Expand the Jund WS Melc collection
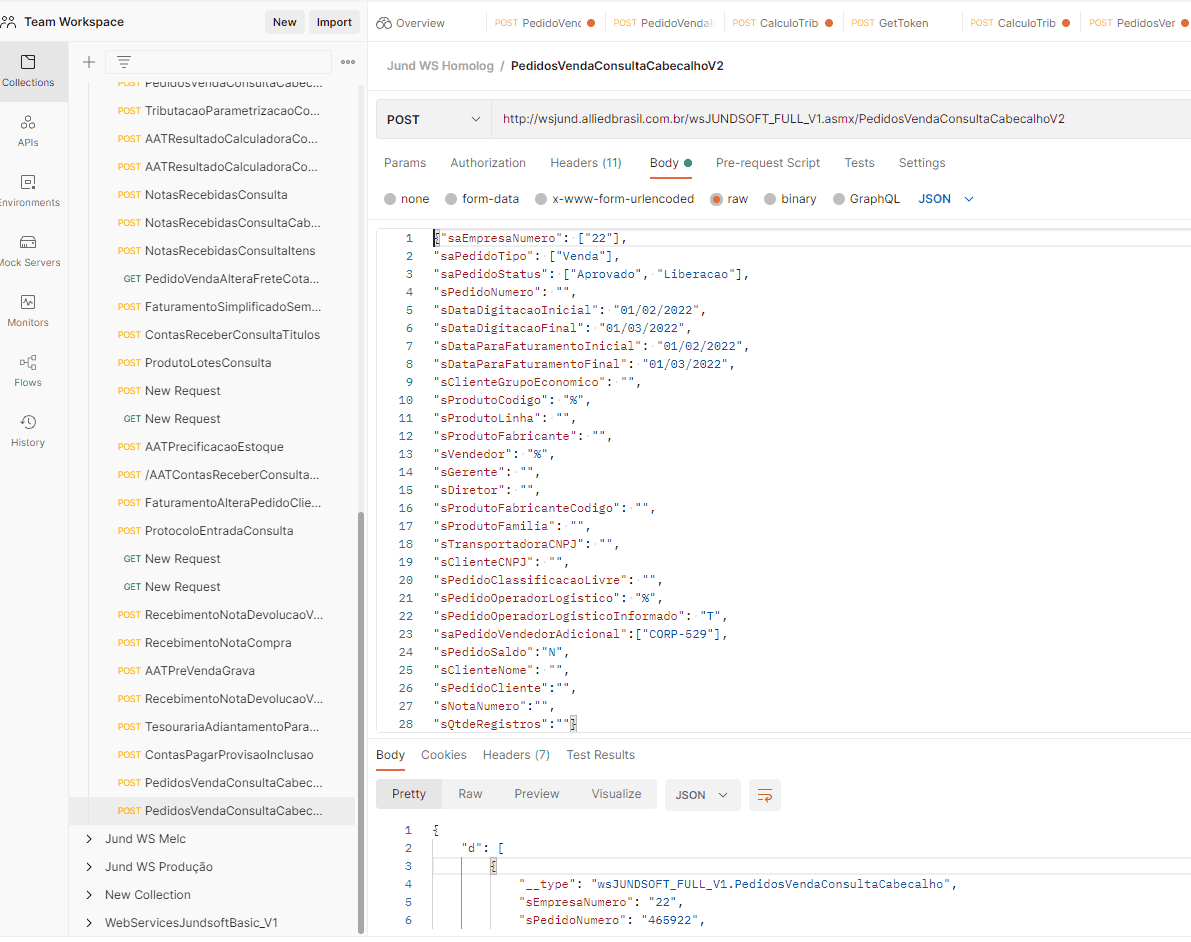The height and width of the screenshot is (942, 1191). pos(90,839)
